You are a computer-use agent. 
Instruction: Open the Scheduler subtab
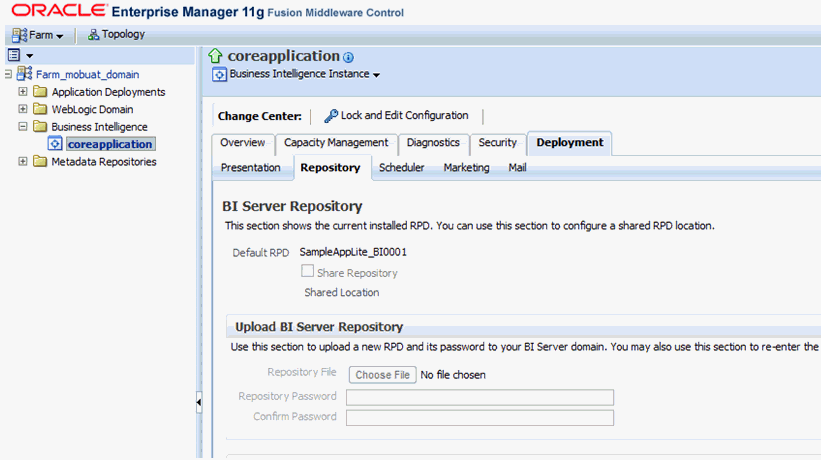click(x=402, y=168)
